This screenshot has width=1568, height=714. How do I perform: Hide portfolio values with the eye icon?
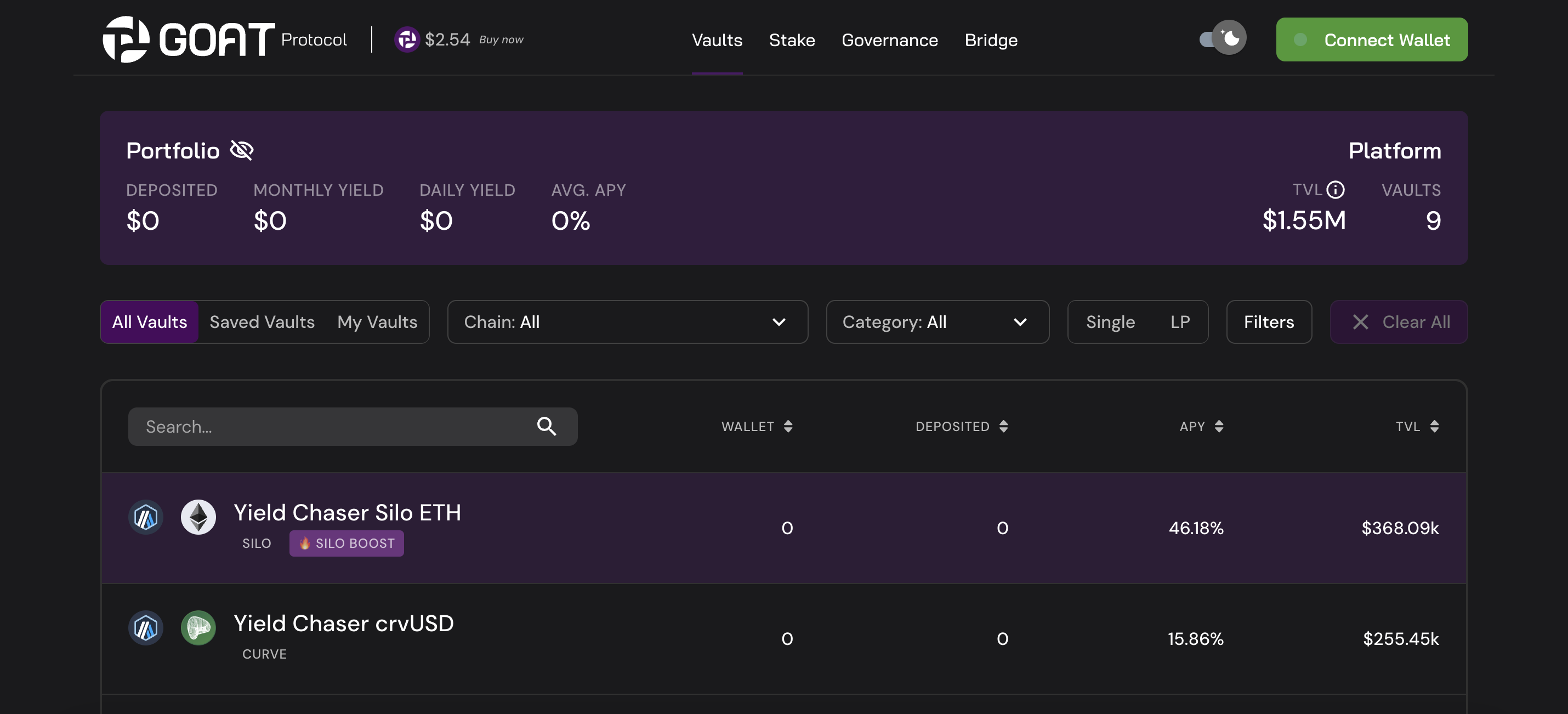[x=242, y=150]
